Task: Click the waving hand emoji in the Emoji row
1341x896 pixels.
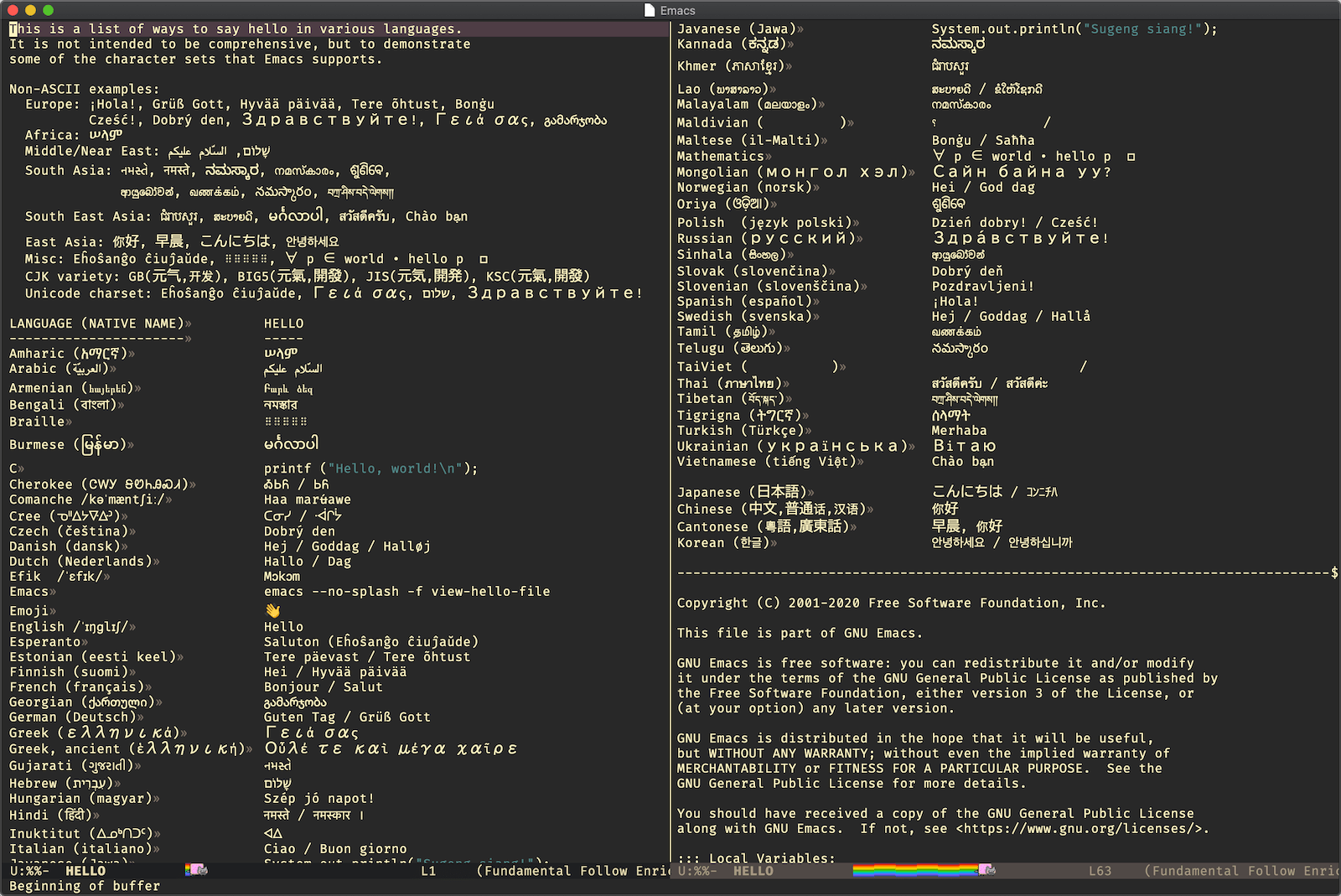Action: coord(272,610)
